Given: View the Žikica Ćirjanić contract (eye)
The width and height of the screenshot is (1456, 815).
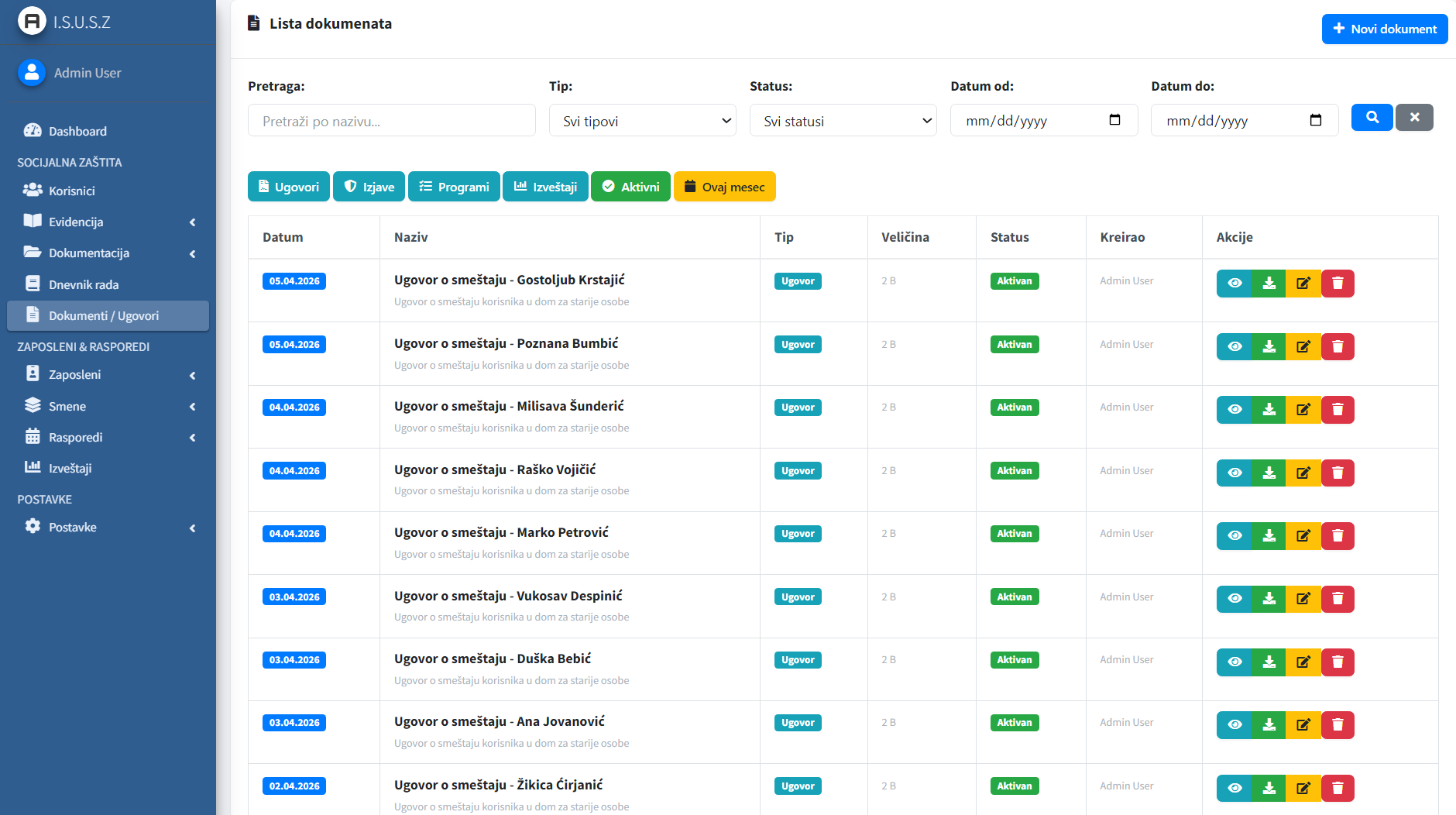Looking at the screenshot, I should click(1235, 789).
